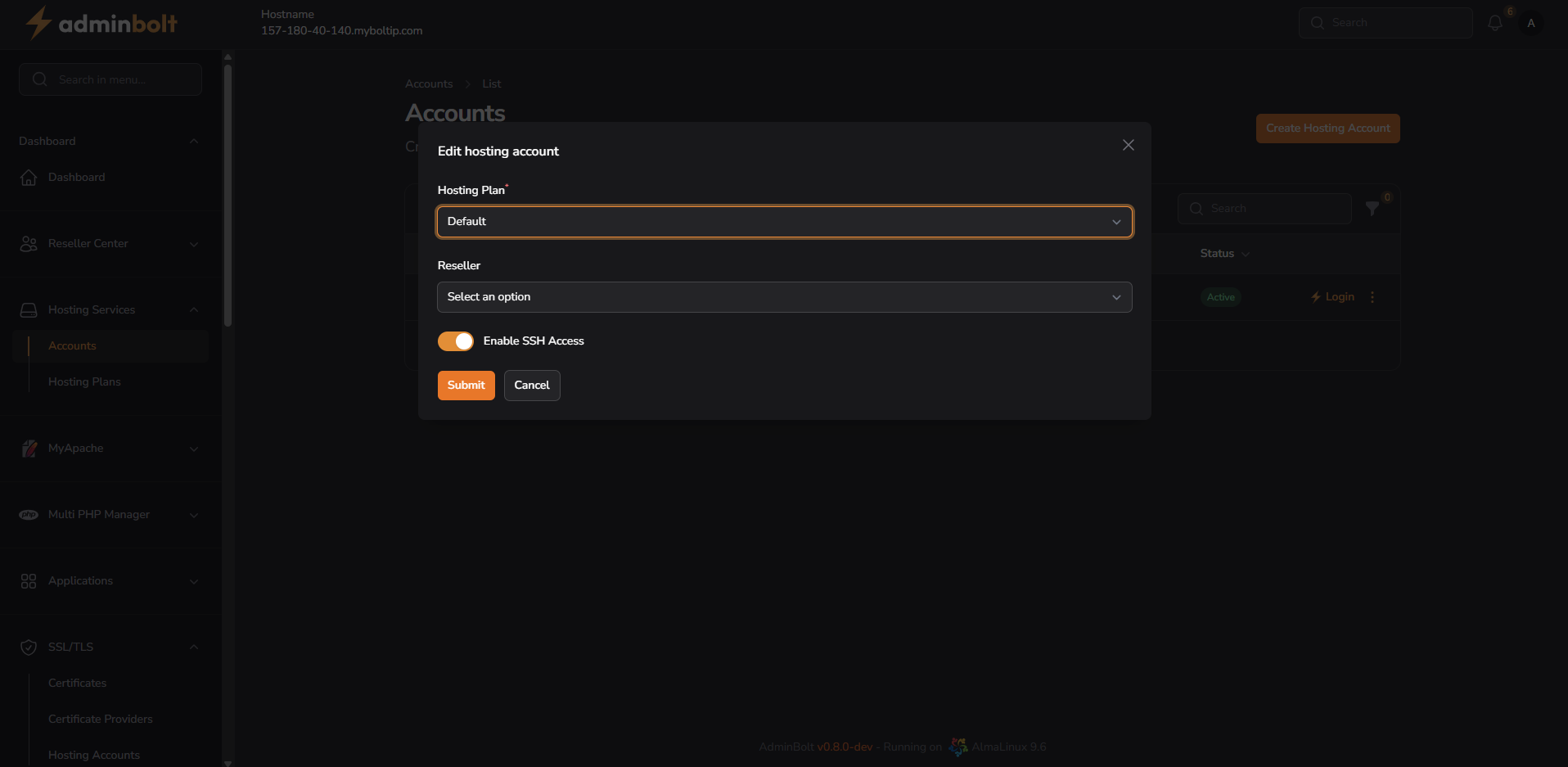Open the A avatar menu
Screen dimensions: 1568x767
pos(1532,23)
